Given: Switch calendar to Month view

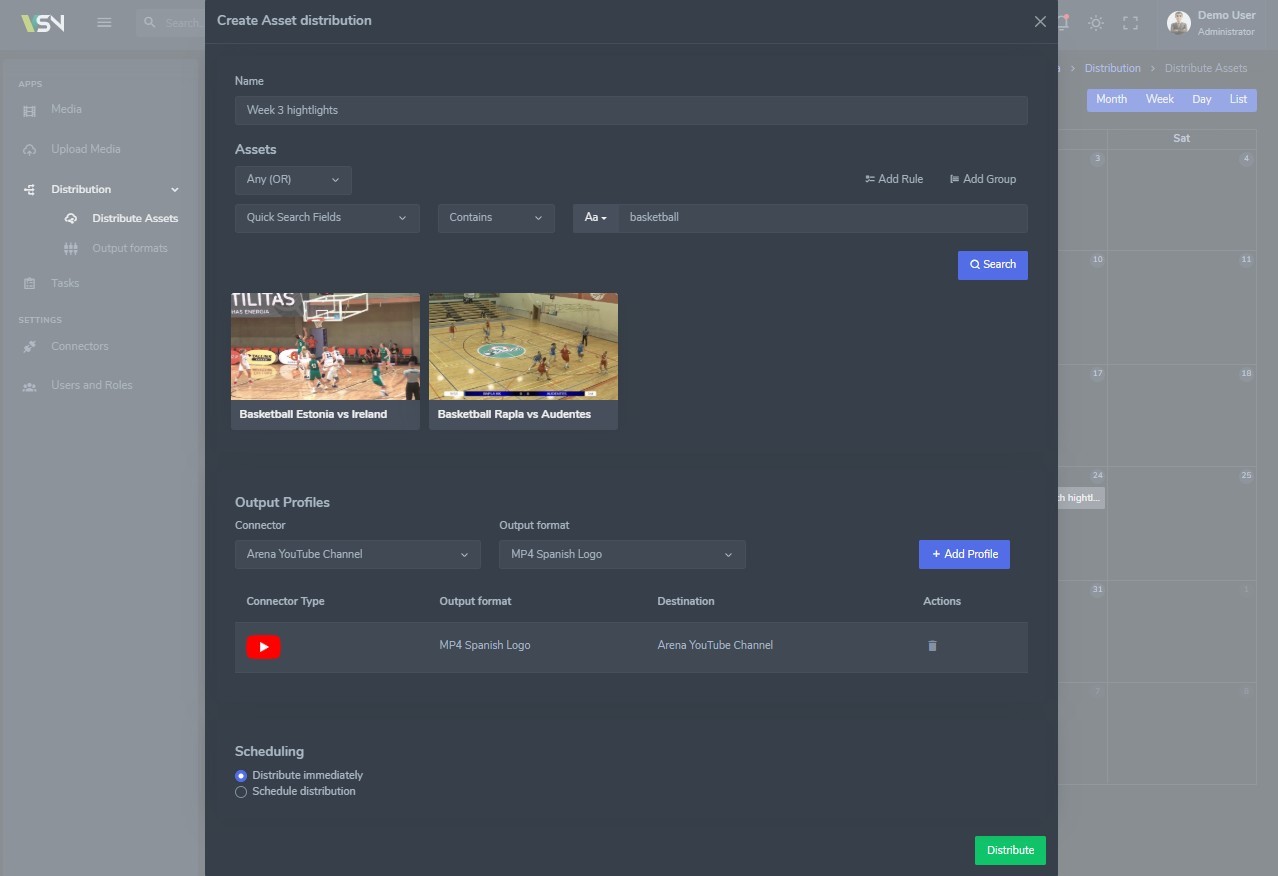Looking at the screenshot, I should (x=1111, y=99).
